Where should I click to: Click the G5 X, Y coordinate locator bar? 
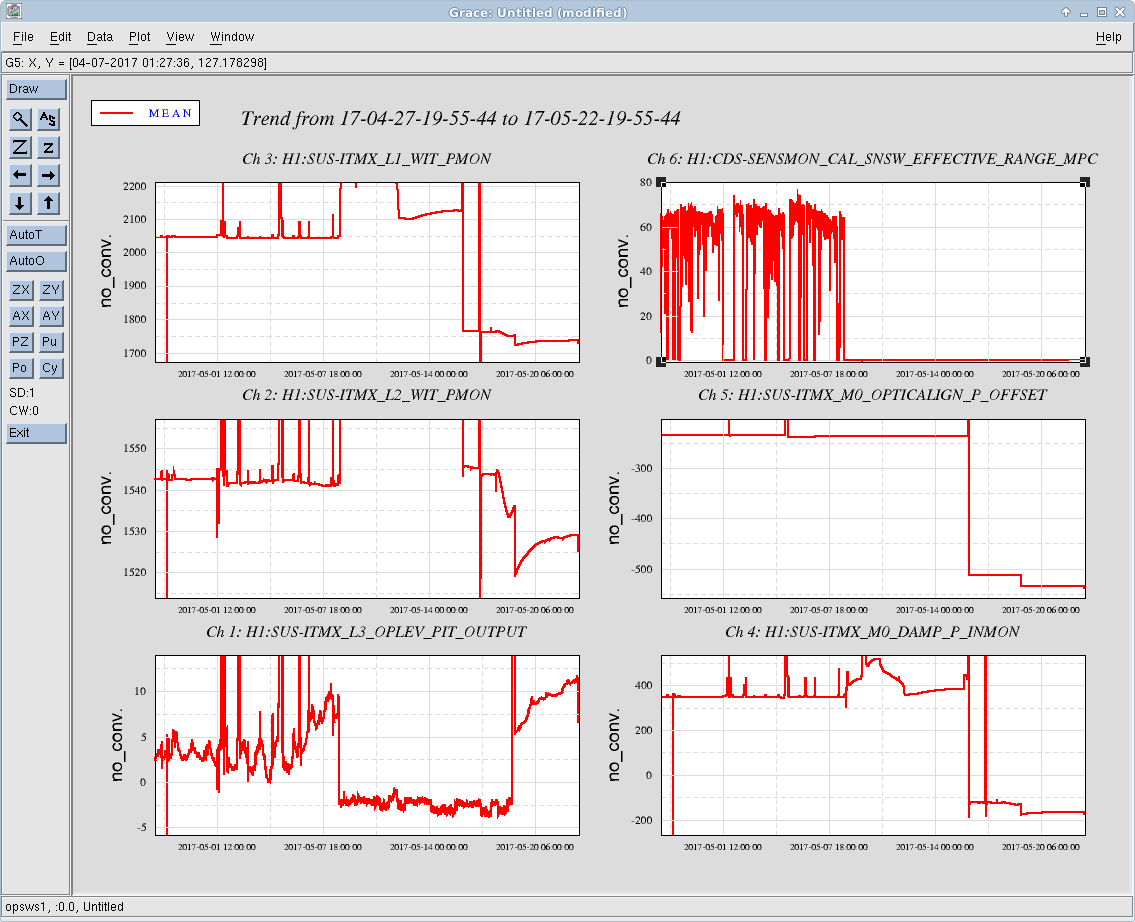567,63
